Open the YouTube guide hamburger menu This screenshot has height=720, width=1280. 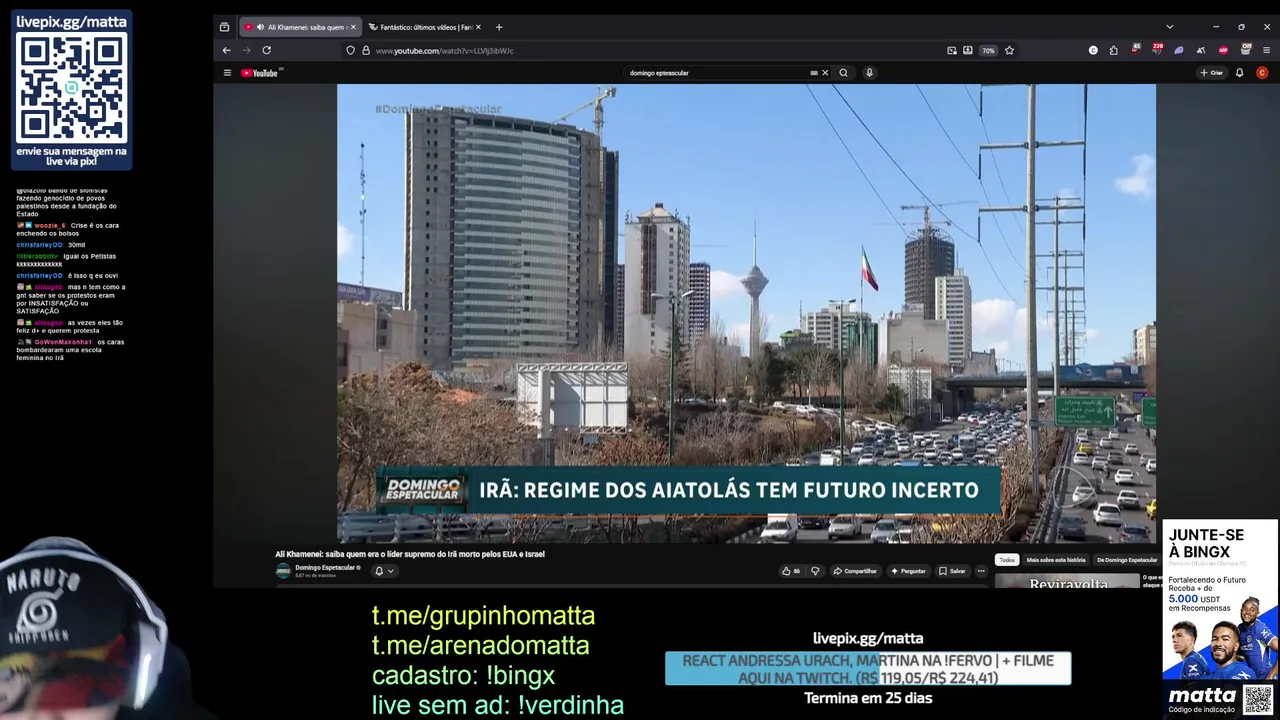(227, 73)
